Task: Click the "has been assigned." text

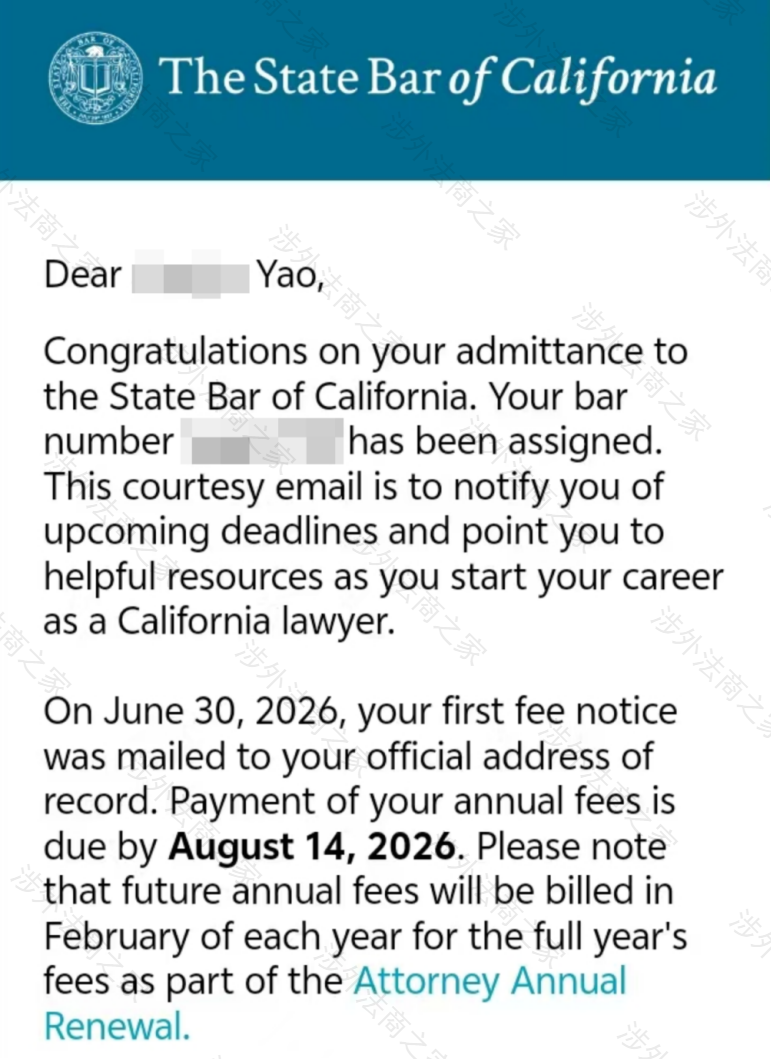Action: coord(505,442)
